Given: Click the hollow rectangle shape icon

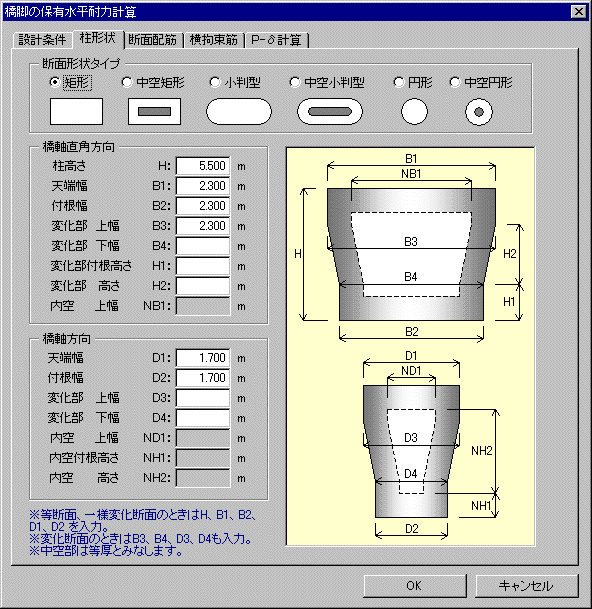Looking at the screenshot, I should (154, 111).
